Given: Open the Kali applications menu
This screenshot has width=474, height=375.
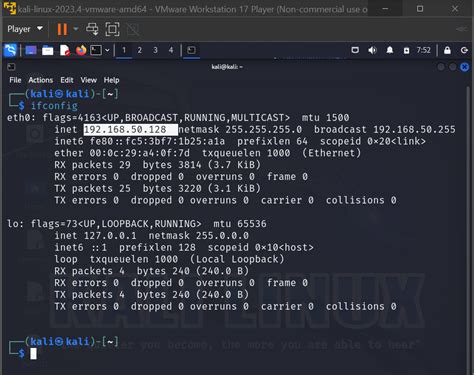Looking at the screenshot, I should [10, 50].
